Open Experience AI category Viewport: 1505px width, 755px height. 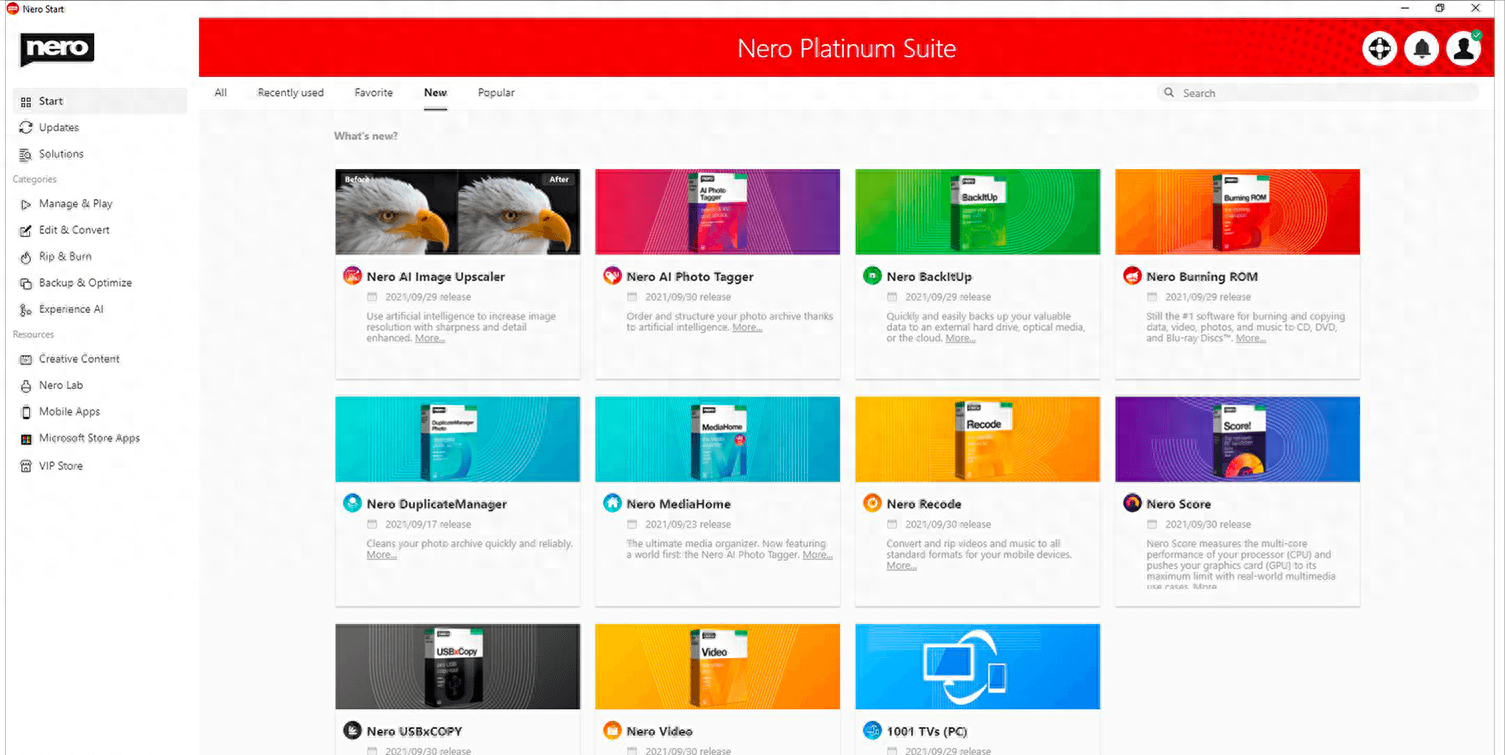pos(70,310)
